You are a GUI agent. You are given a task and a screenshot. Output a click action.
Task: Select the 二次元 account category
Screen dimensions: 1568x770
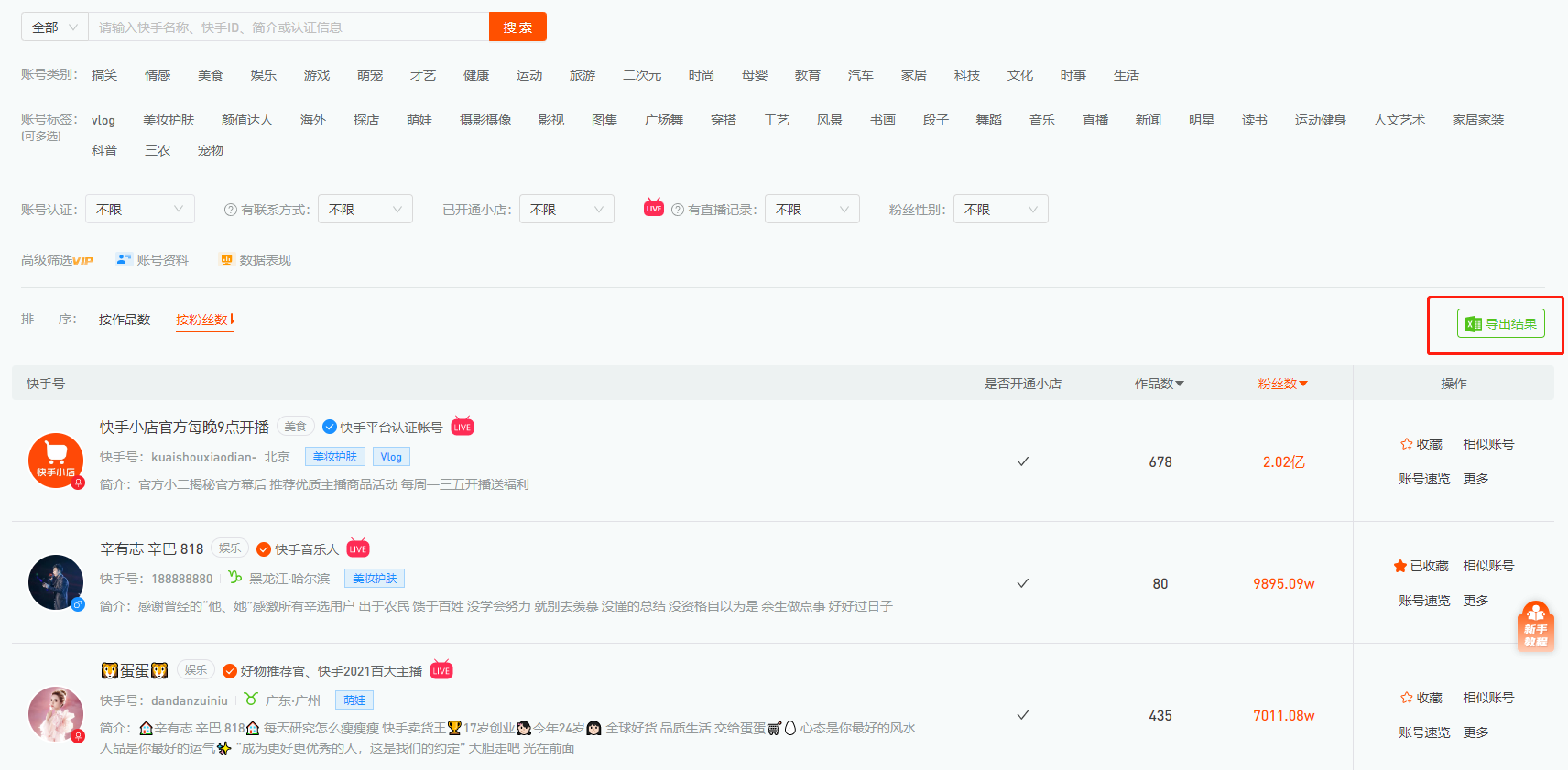642,75
